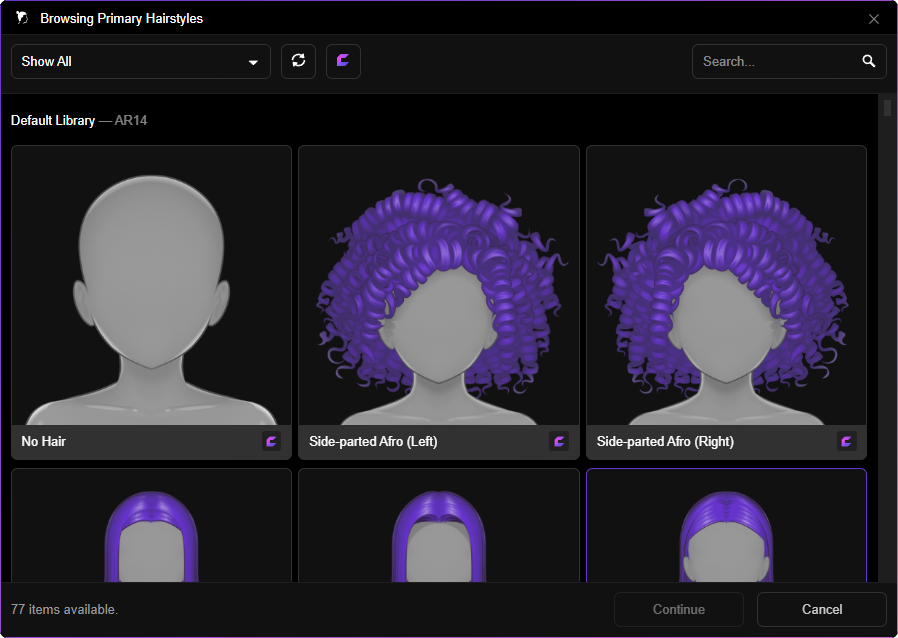
Task: Click the badge on Side-parted Afro (Right)
Action: tap(846, 441)
